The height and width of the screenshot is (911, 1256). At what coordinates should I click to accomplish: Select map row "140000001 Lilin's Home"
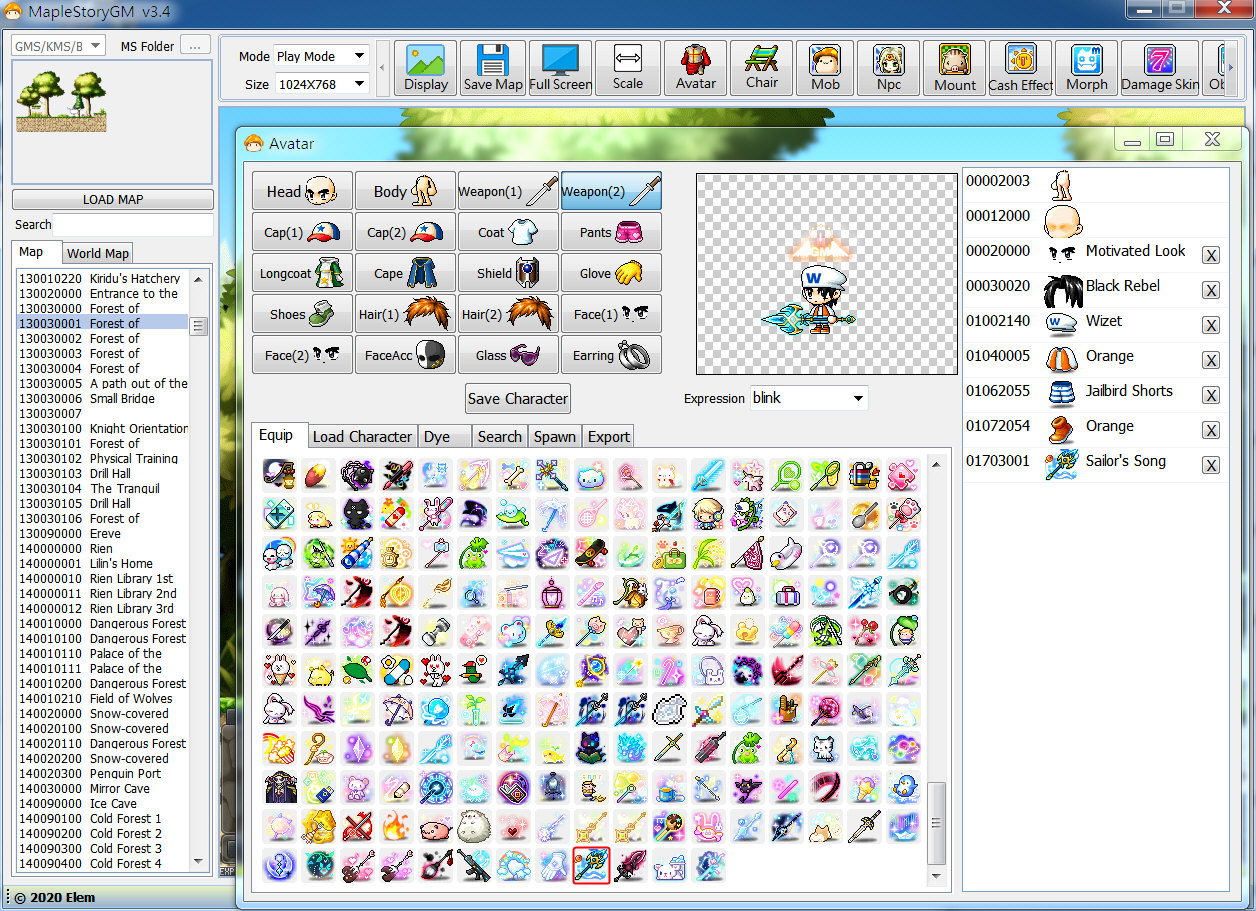tap(102, 563)
